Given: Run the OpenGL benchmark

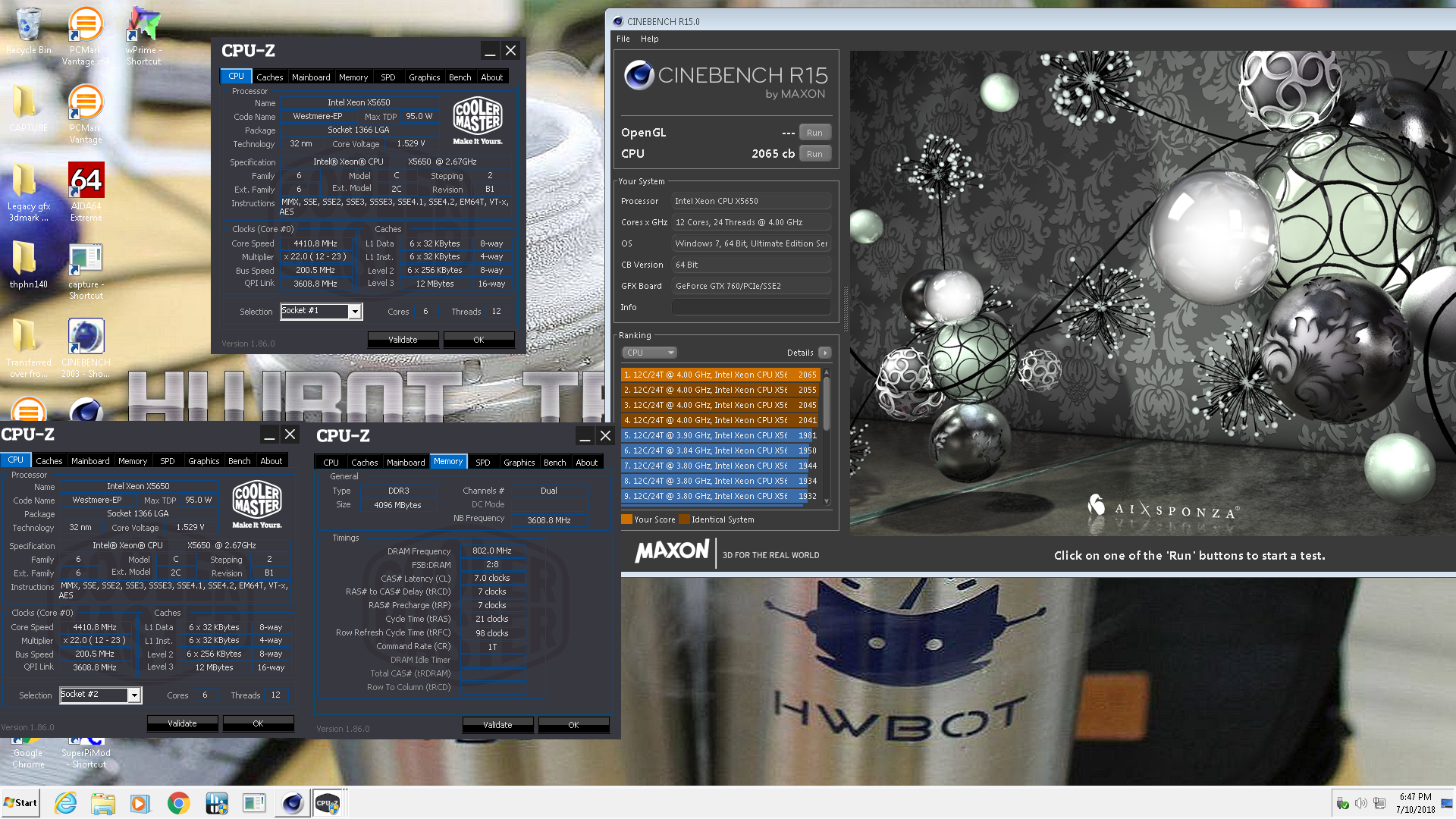Looking at the screenshot, I should pyautogui.click(x=814, y=133).
